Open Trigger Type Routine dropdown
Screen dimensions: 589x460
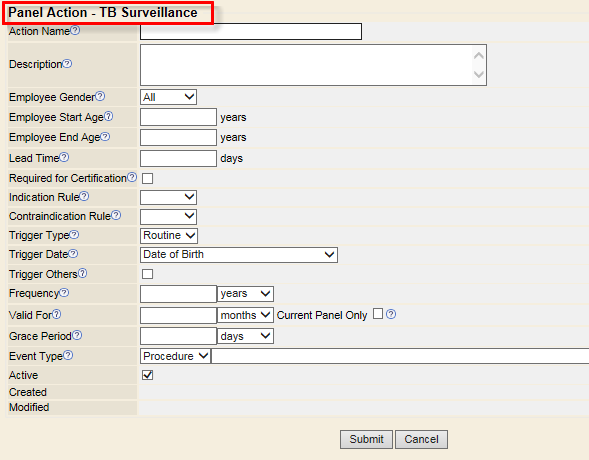click(x=169, y=235)
